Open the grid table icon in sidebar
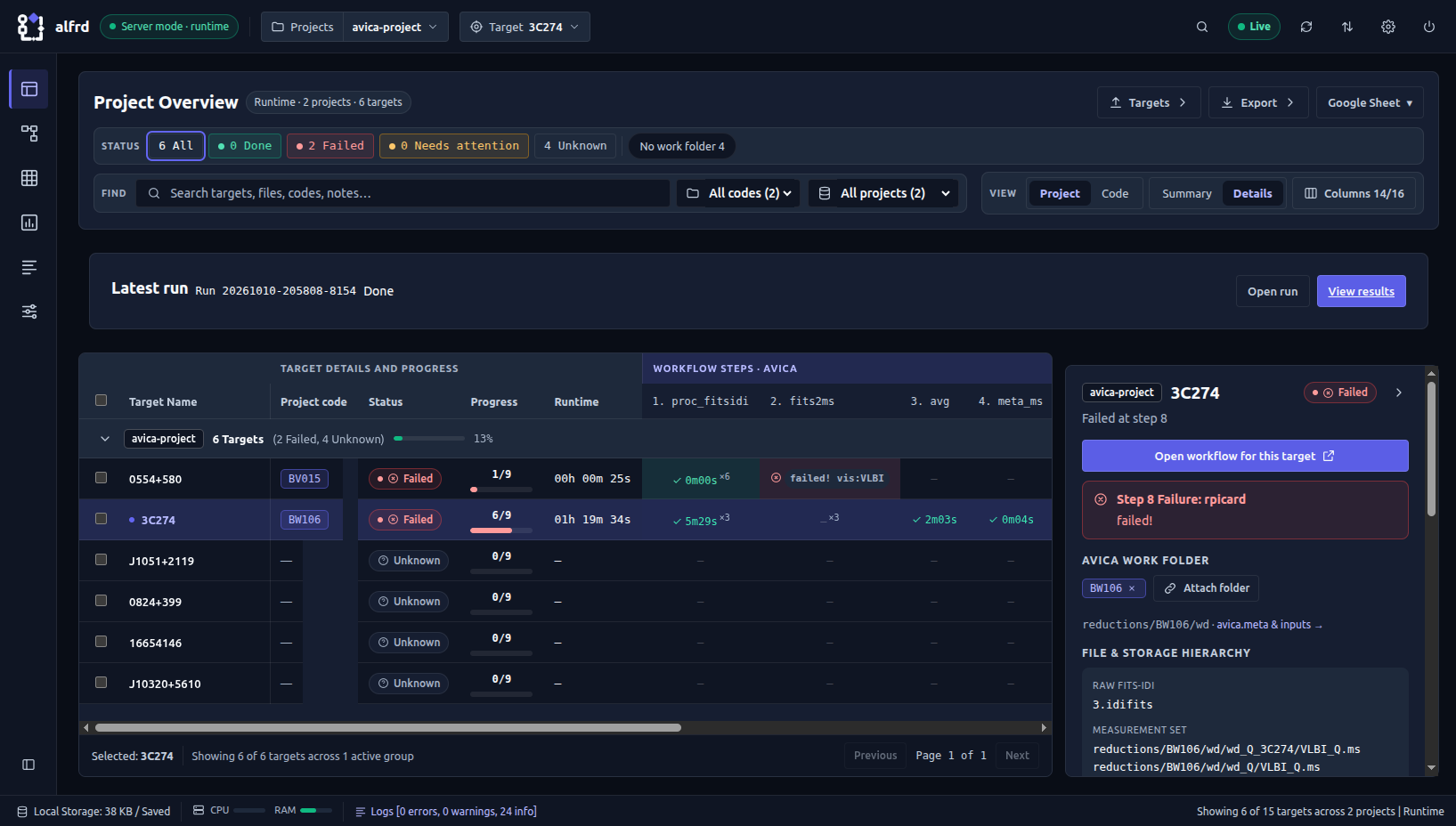Viewport: 1456px width, 826px height. [x=29, y=178]
